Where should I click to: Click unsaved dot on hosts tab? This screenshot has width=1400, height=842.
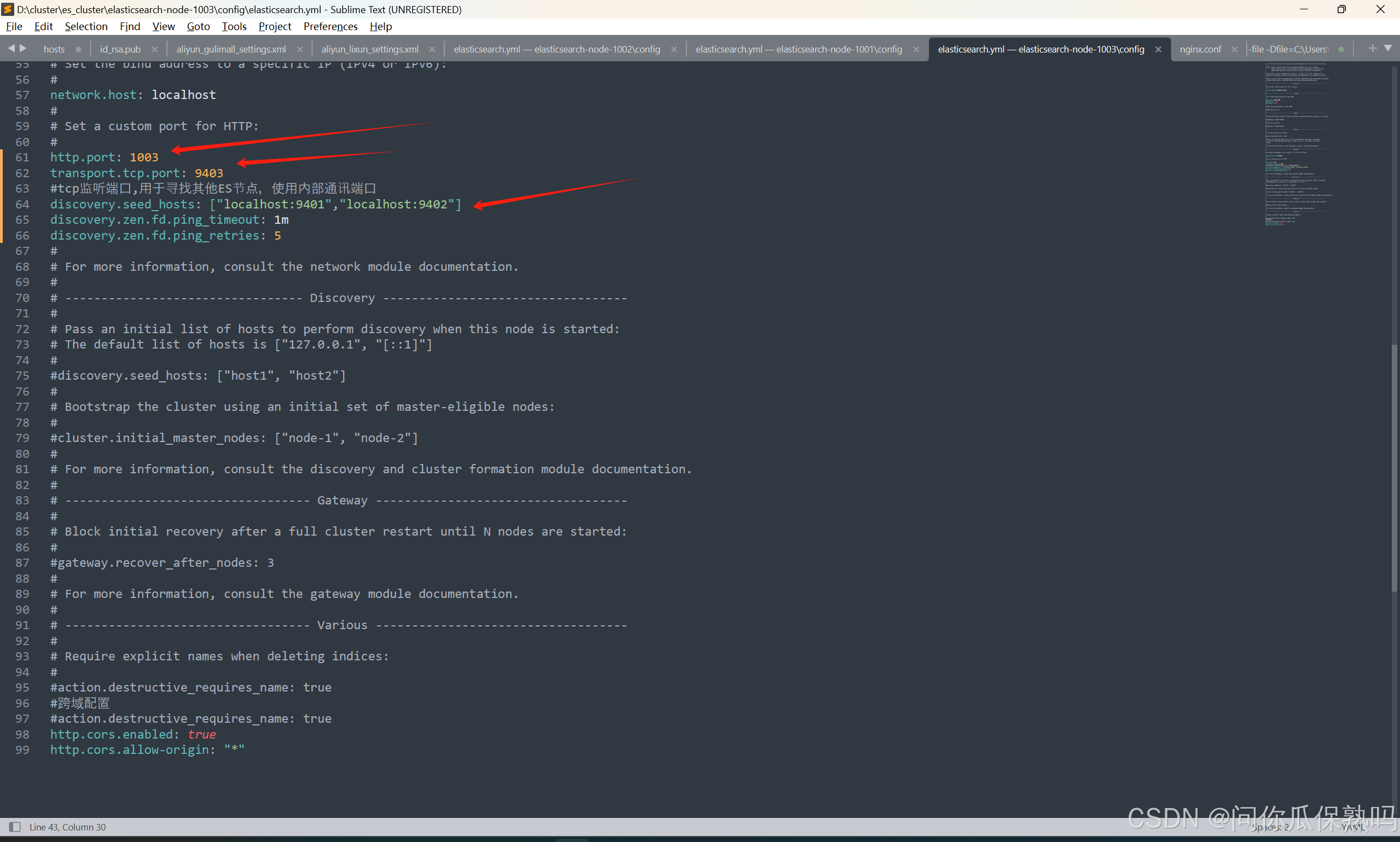[78, 49]
